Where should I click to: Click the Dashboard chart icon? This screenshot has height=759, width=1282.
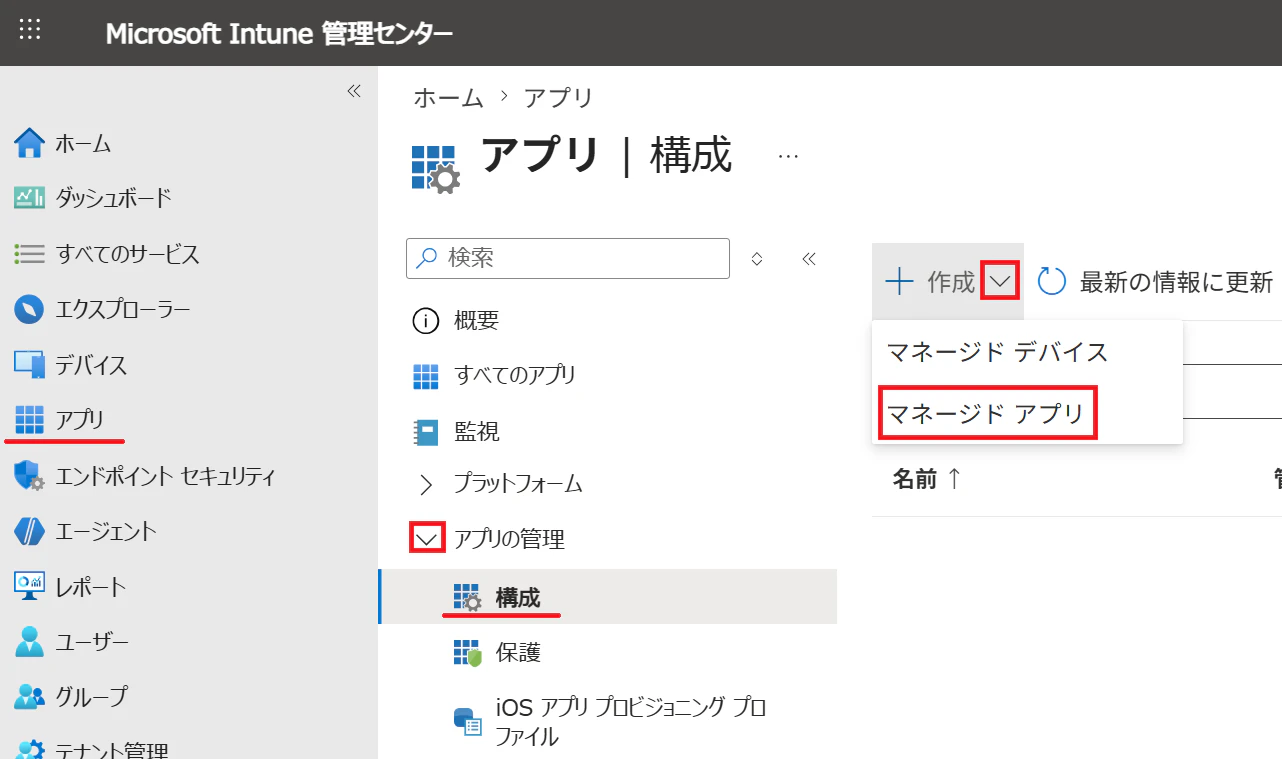30,198
